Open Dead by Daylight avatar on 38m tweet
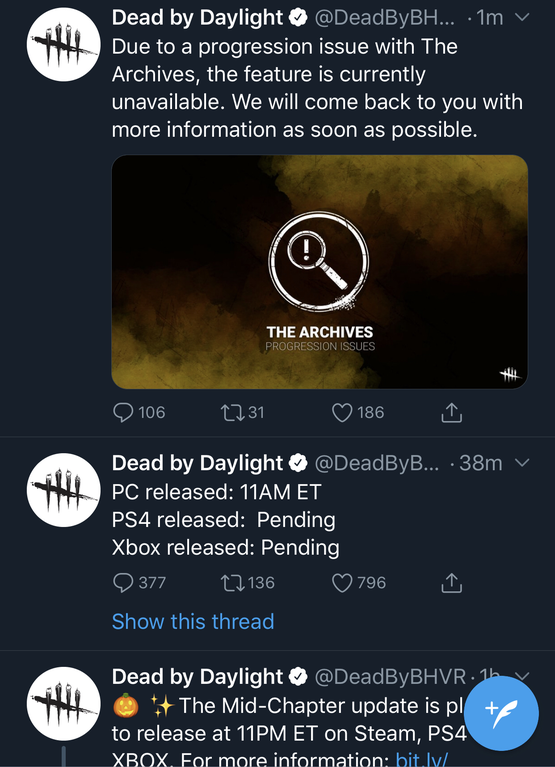 (x=63, y=490)
